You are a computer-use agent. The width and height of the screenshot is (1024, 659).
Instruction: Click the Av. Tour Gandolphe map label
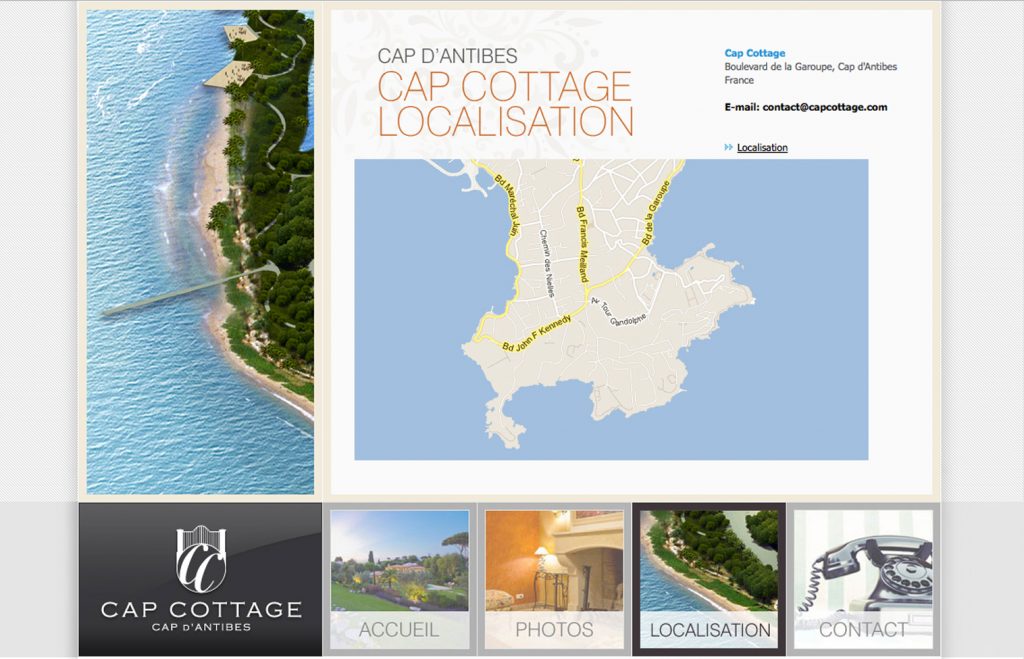click(618, 312)
